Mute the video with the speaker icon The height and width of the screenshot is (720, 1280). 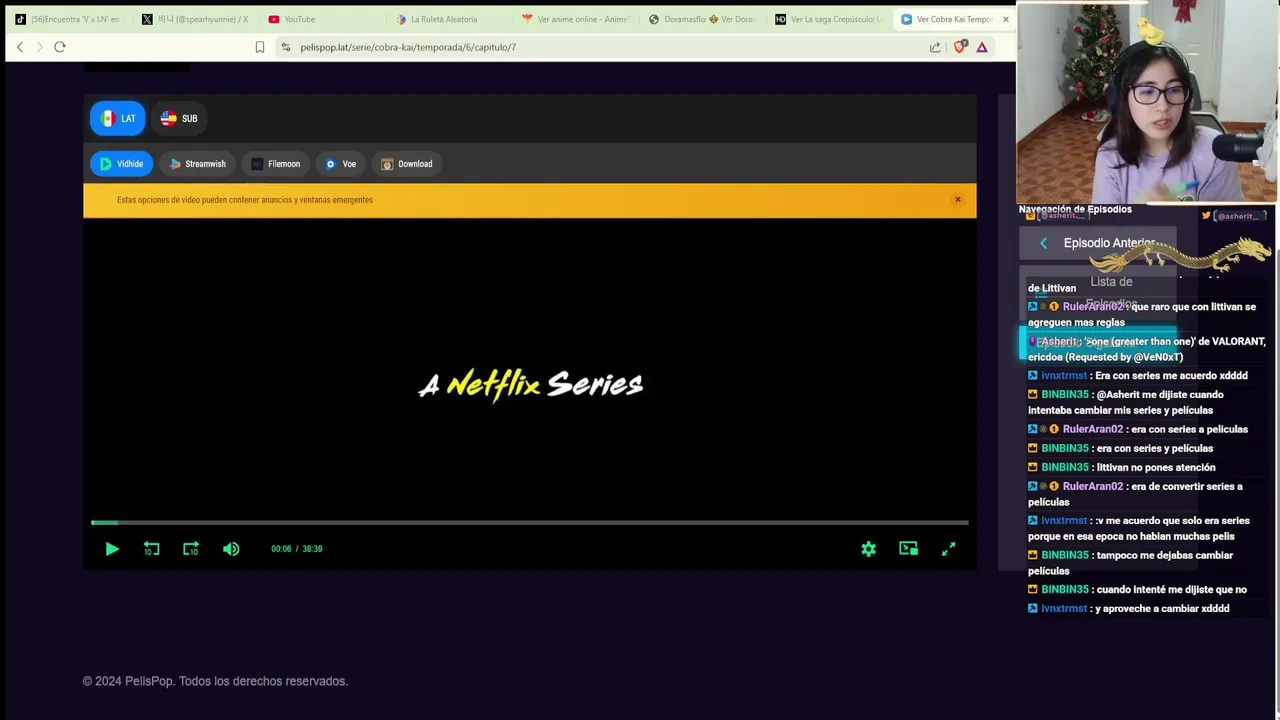[x=231, y=549]
